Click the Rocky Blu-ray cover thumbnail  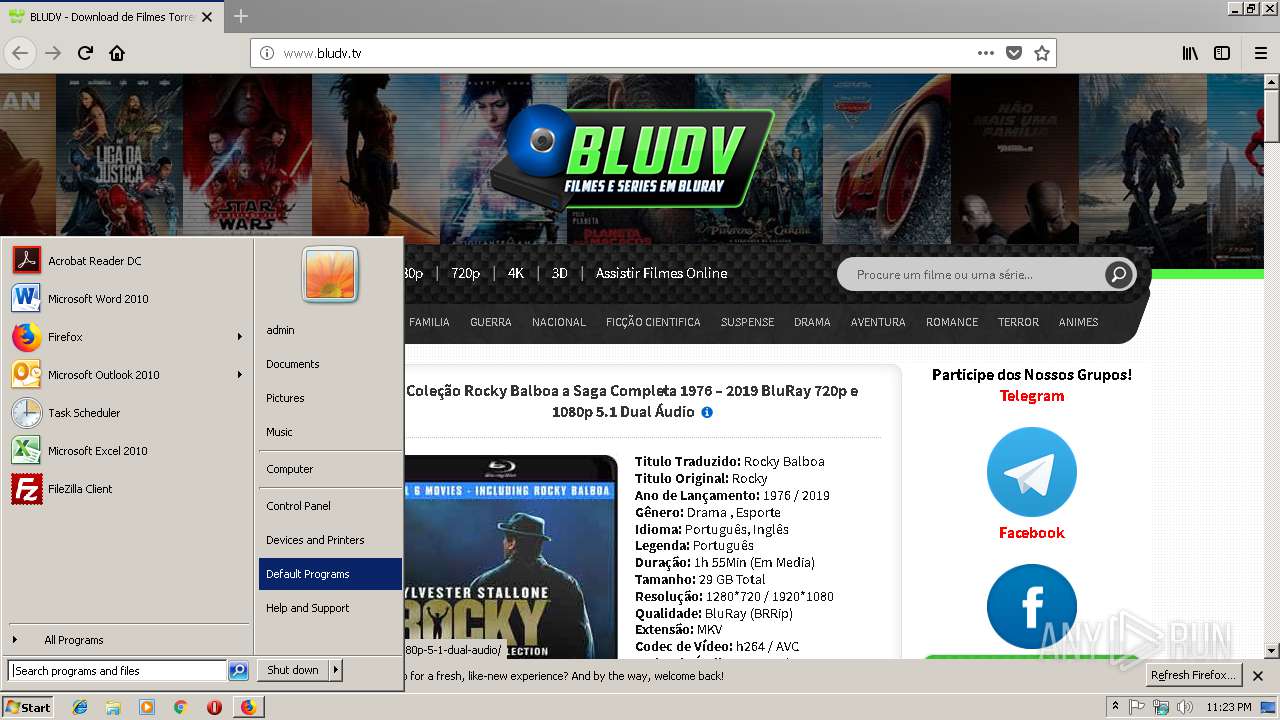point(511,556)
